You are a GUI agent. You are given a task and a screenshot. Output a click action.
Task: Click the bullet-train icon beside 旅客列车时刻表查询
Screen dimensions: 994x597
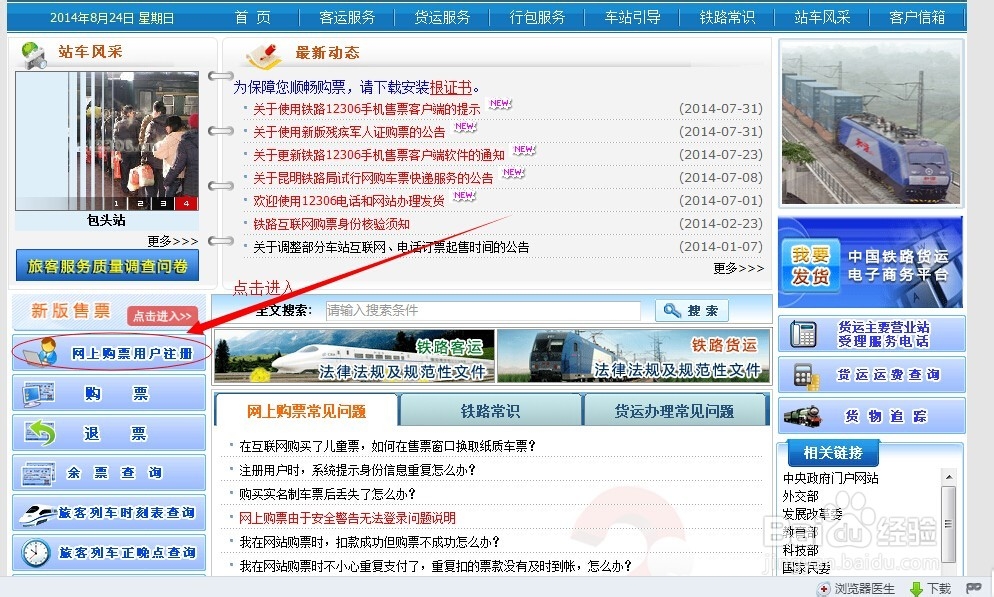point(37,514)
